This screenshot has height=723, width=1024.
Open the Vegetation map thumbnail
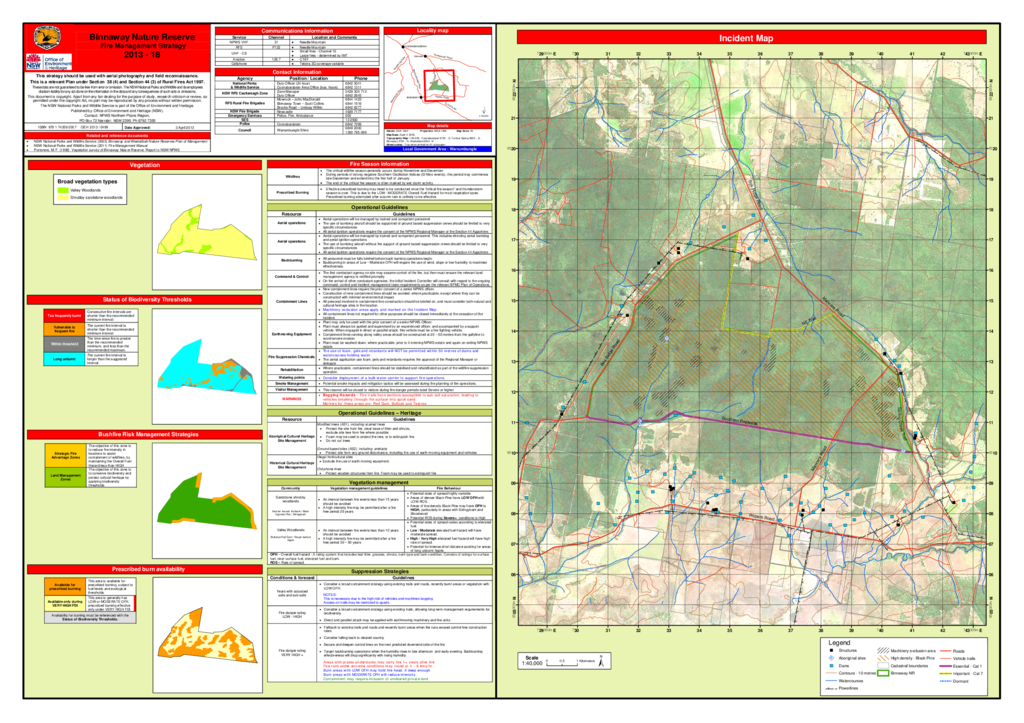pos(207,231)
